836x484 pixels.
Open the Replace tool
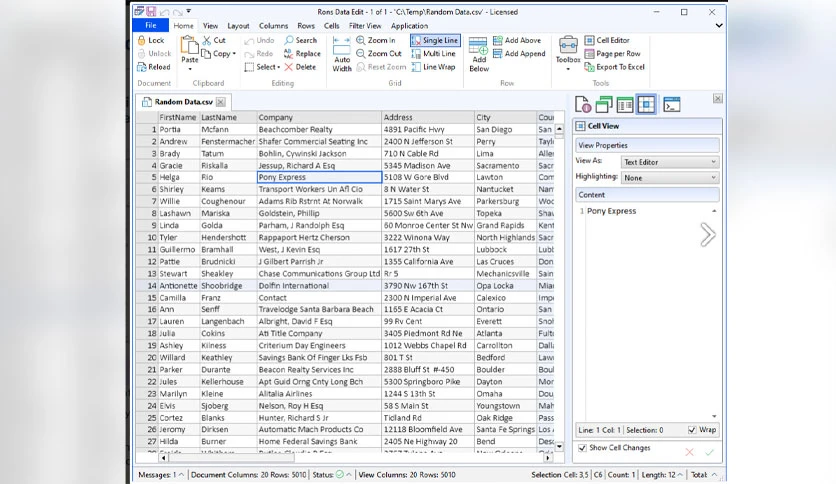[302, 53]
